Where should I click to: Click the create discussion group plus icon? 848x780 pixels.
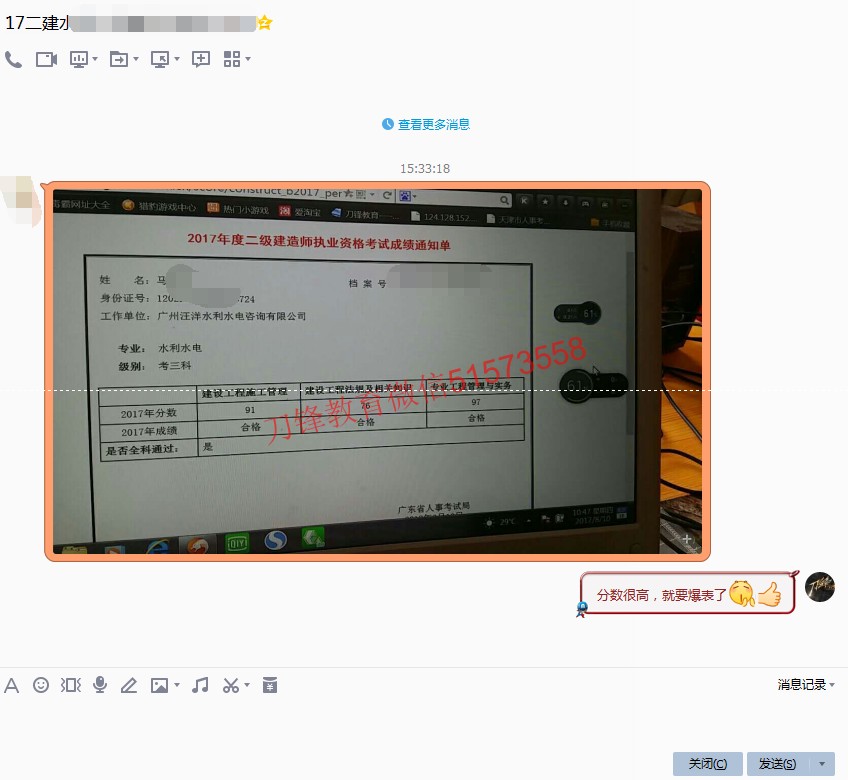(201, 59)
